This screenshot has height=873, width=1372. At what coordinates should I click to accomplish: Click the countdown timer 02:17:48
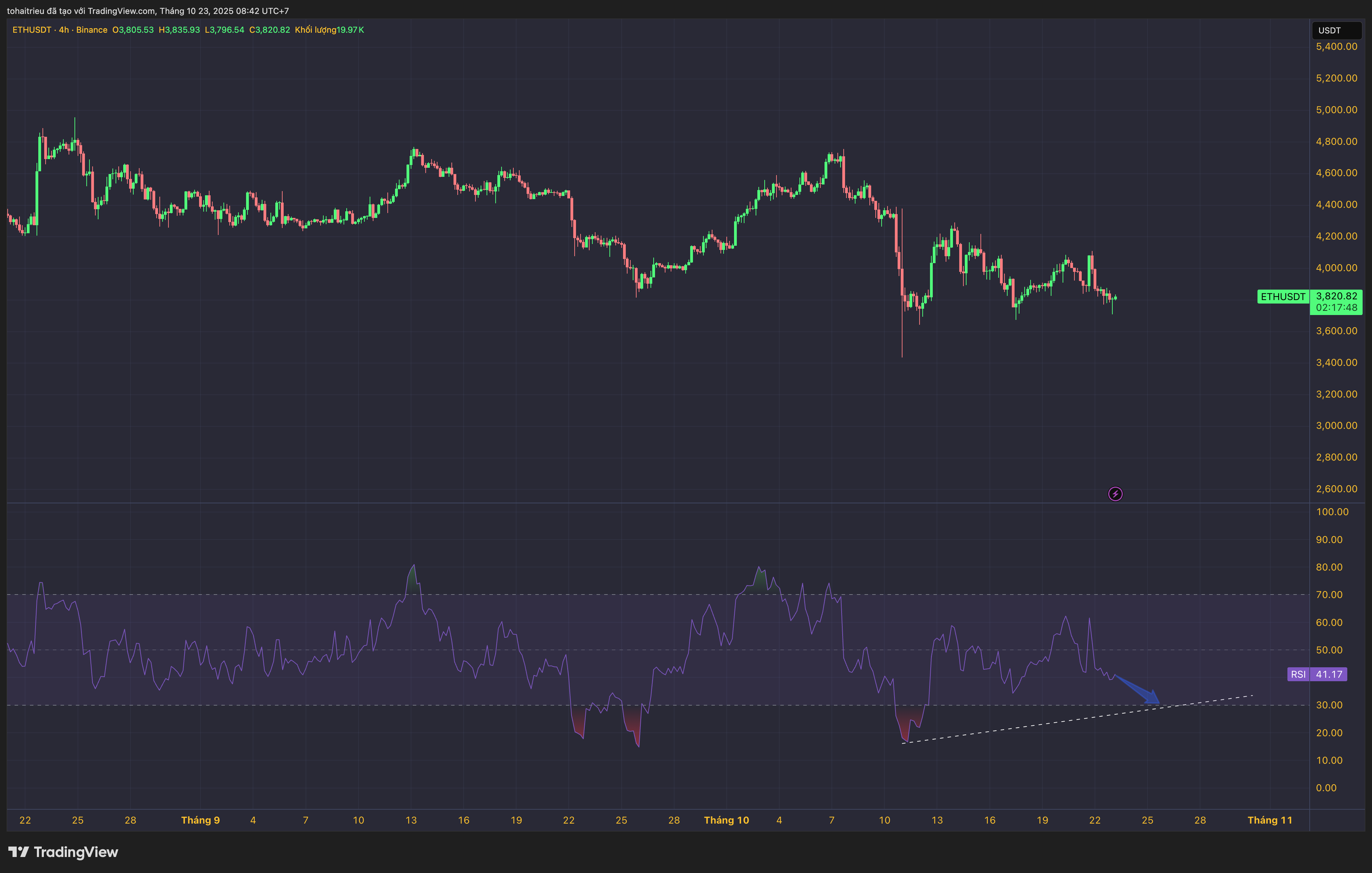(1336, 308)
